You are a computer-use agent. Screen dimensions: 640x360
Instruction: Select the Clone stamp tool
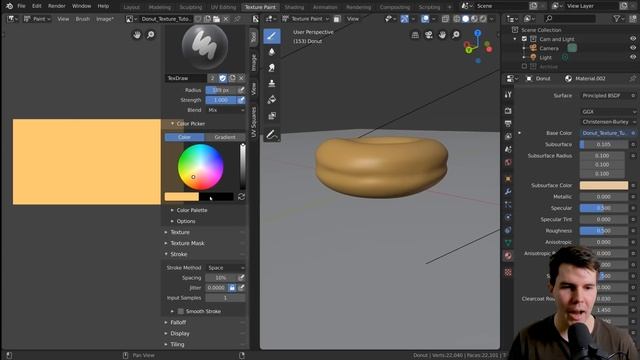pyautogui.click(x=272, y=84)
